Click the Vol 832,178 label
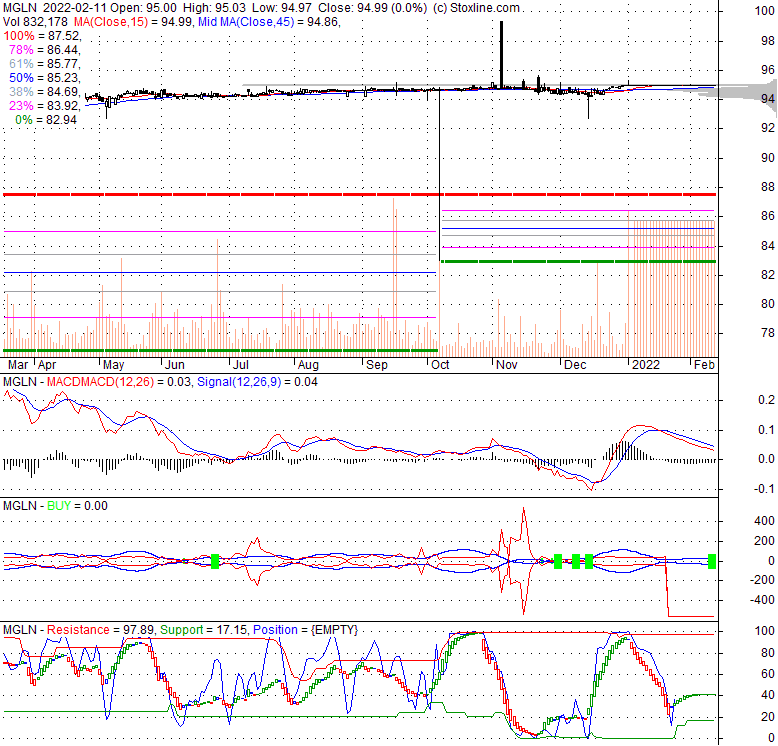Screen dimensions: 778x746 coord(36,22)
